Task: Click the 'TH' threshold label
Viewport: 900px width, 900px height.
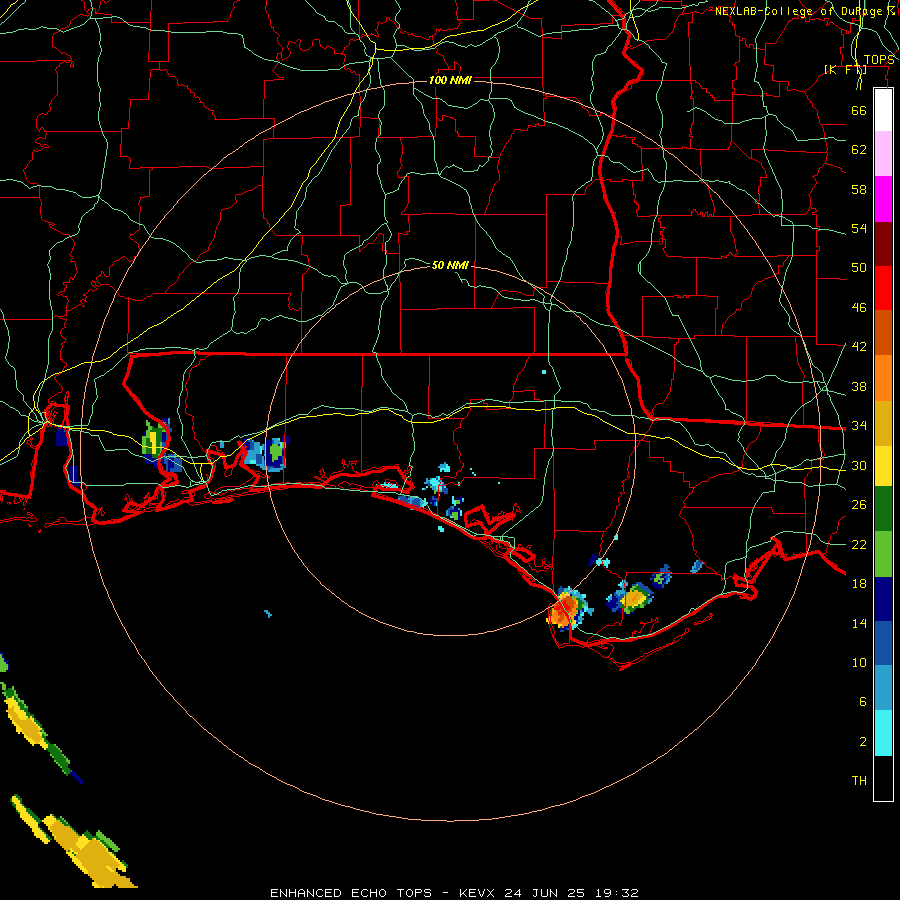Action: pos(859,781)
